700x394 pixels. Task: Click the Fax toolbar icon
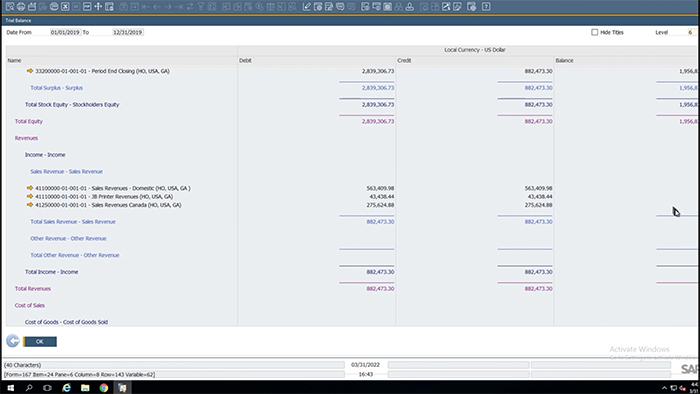tap(54, 7)
